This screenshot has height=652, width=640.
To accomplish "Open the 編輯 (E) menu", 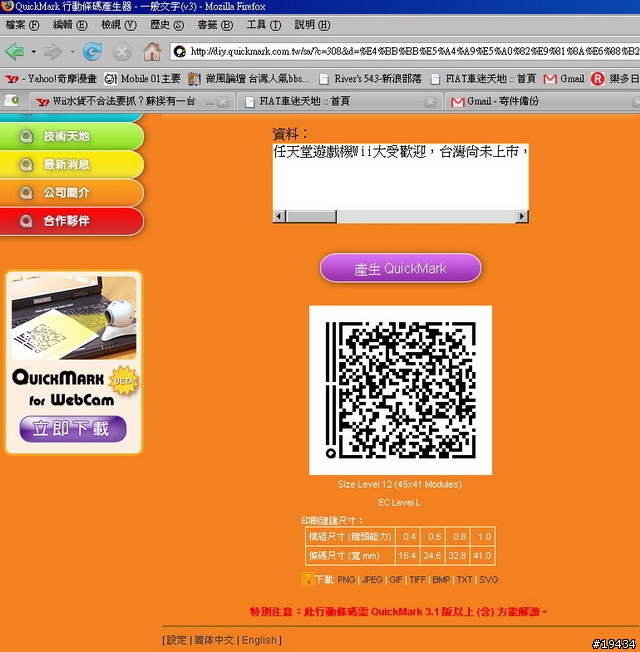I will 70,25.
